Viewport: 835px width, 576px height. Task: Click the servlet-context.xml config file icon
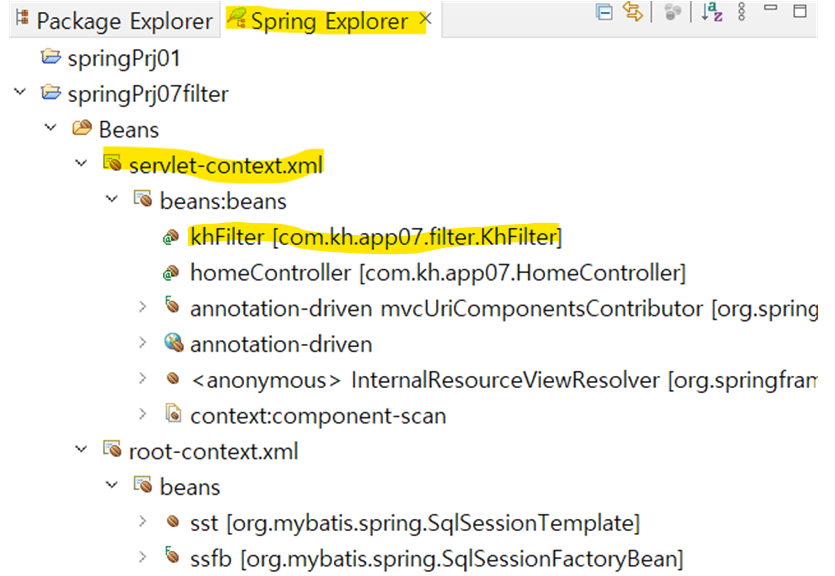[112, 162]
